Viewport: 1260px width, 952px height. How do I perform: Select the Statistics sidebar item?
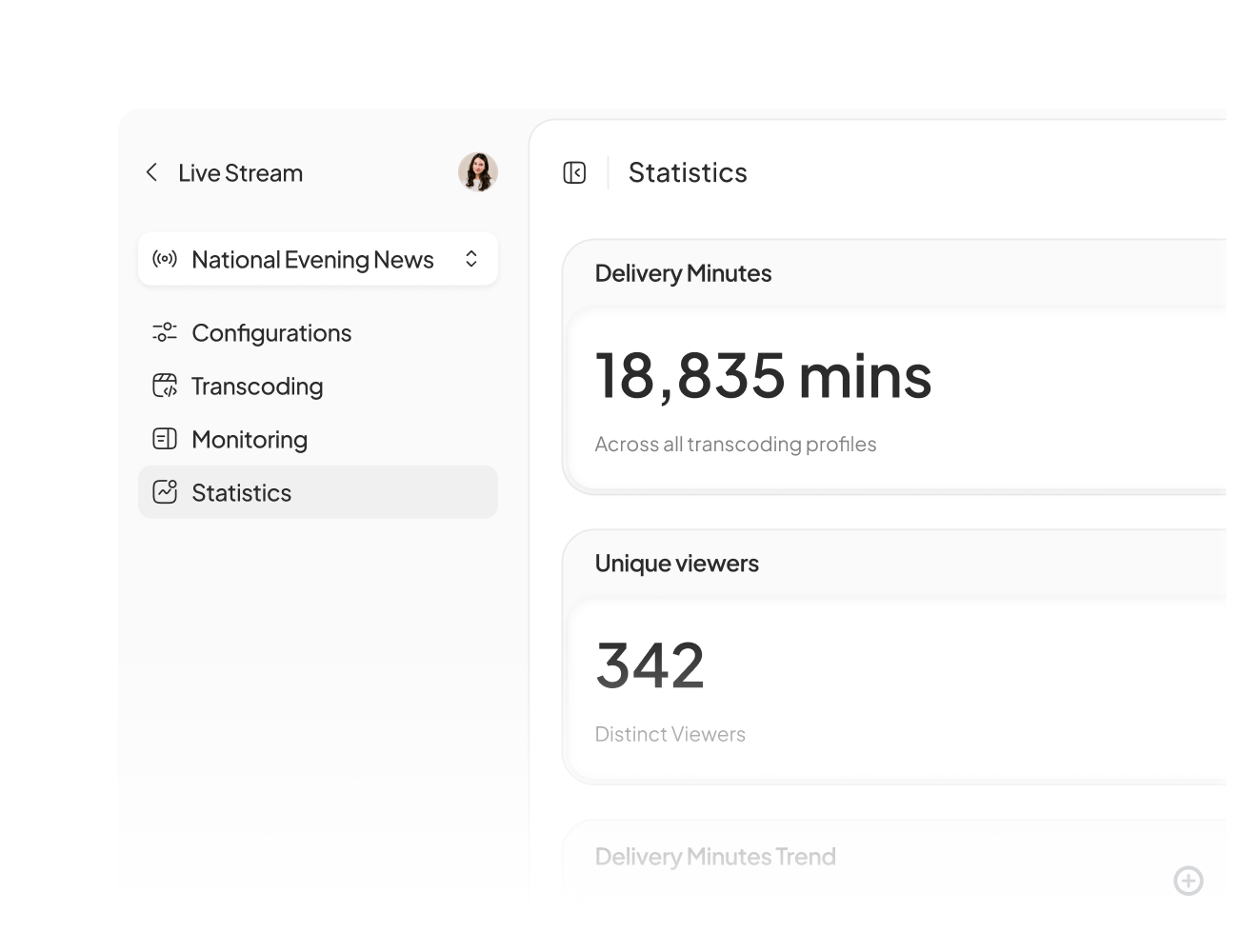318,492
